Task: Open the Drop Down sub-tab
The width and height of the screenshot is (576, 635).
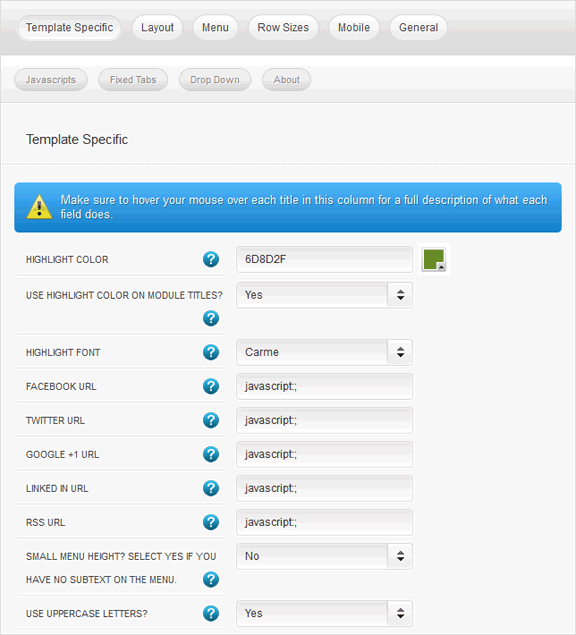Action: (x=215, y=80)
